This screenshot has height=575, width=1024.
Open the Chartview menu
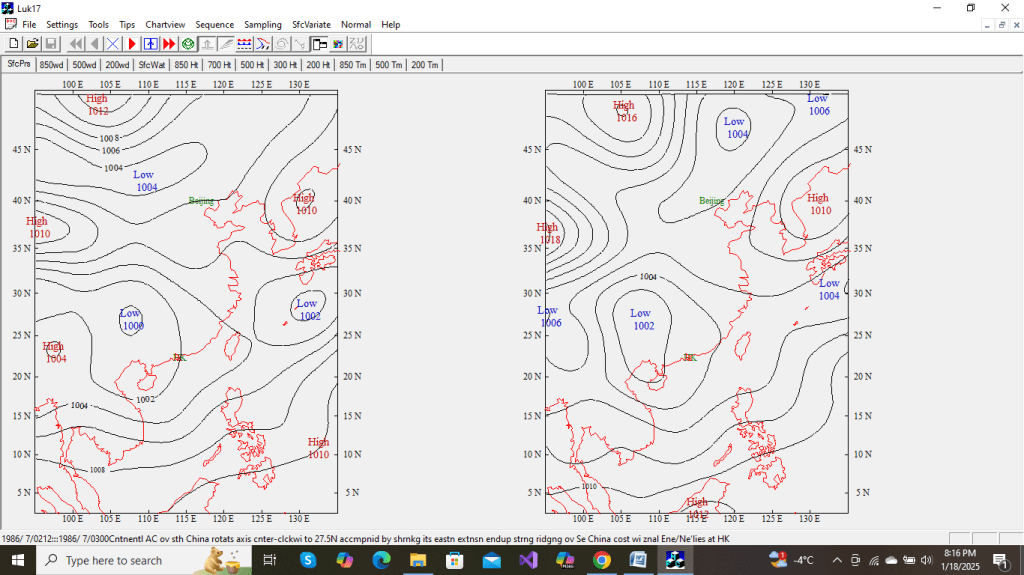click(165, 24)
